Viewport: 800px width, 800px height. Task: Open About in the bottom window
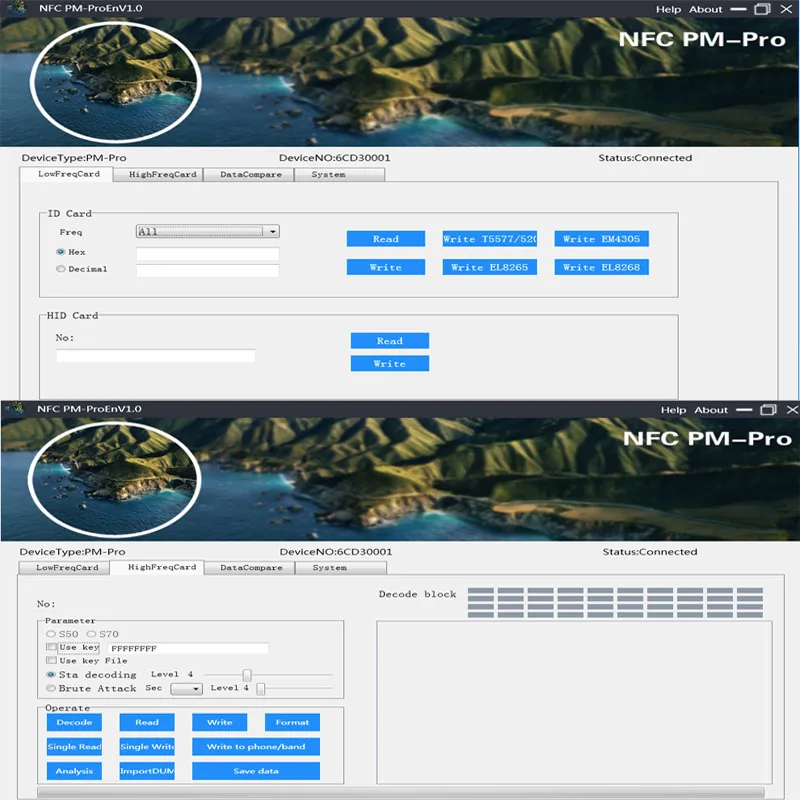click(x=711, y=410)
